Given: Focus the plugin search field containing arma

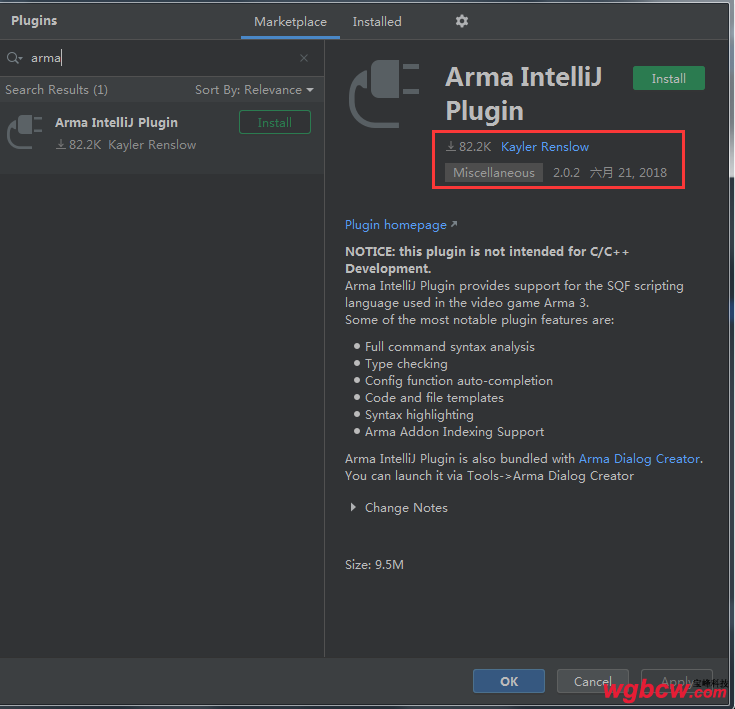Looking at the screenshot, I should pos(162,58).
